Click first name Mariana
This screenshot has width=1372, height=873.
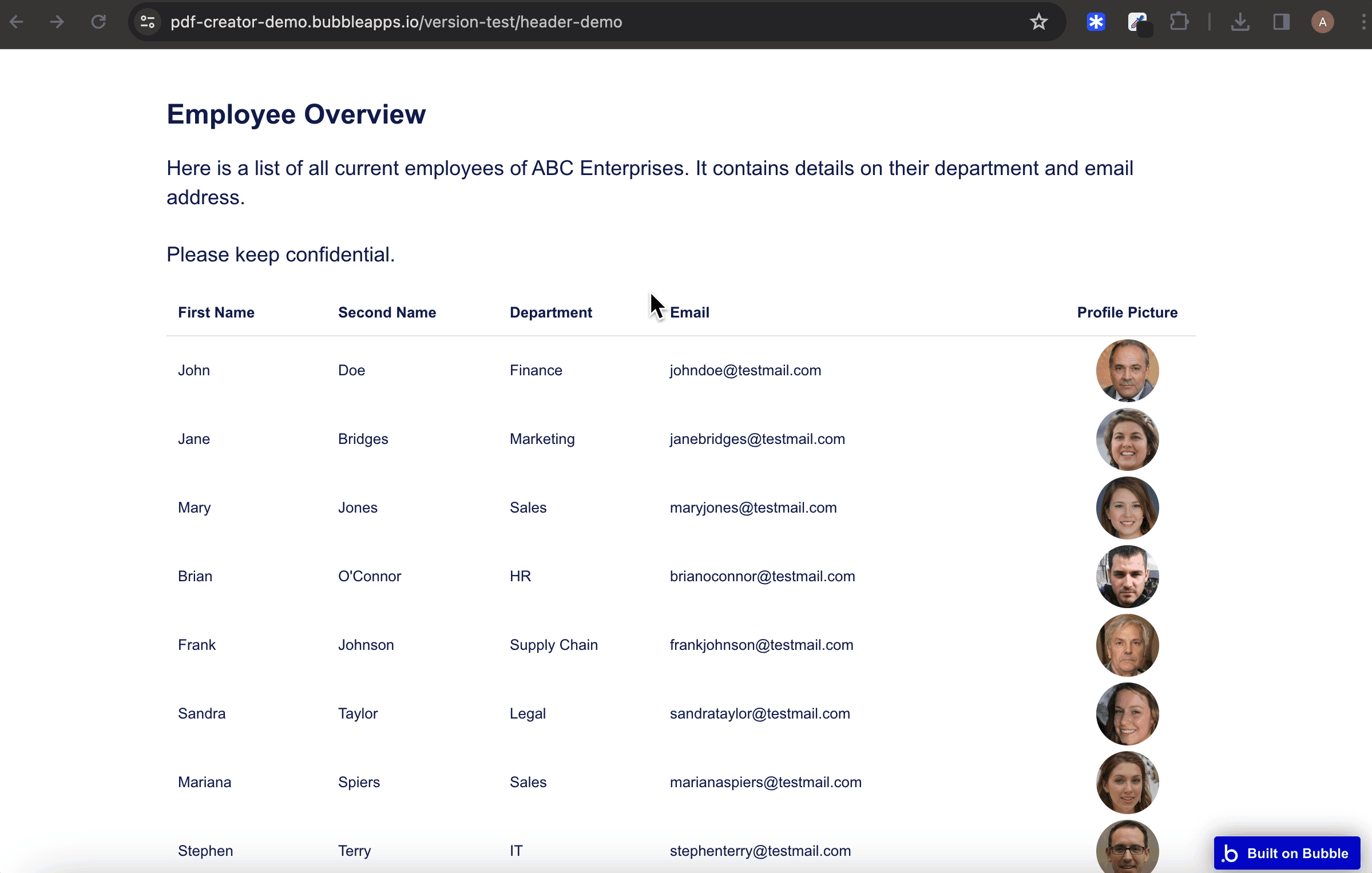[x=205, y=783]
